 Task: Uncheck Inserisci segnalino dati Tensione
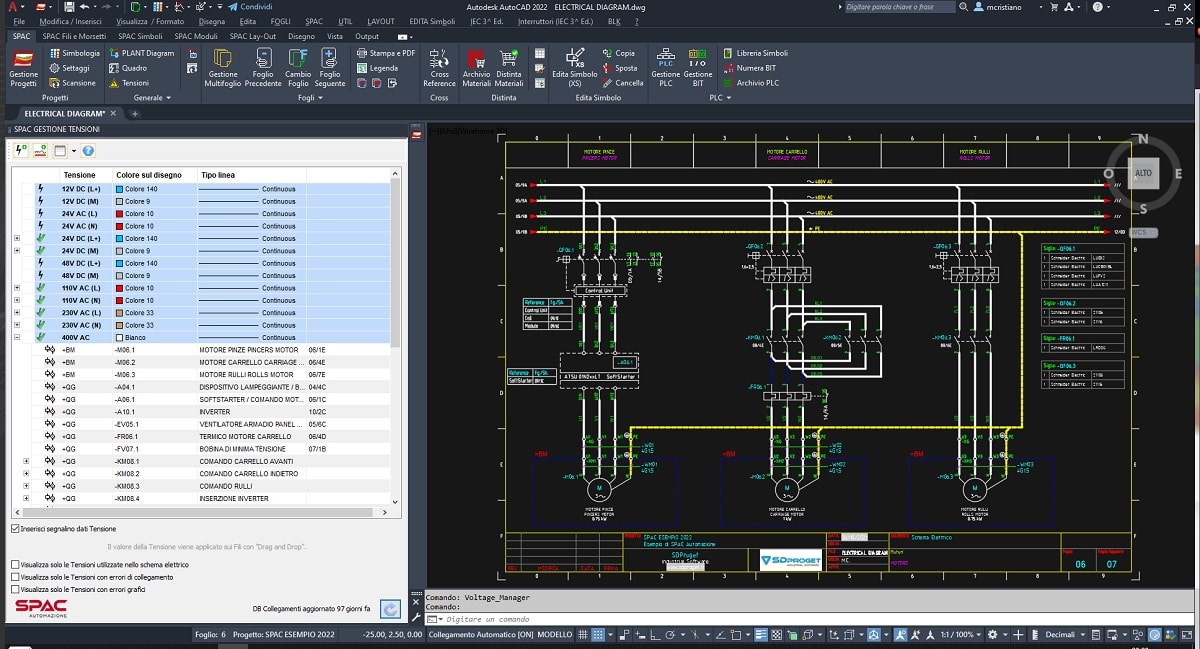click(15, 528)
